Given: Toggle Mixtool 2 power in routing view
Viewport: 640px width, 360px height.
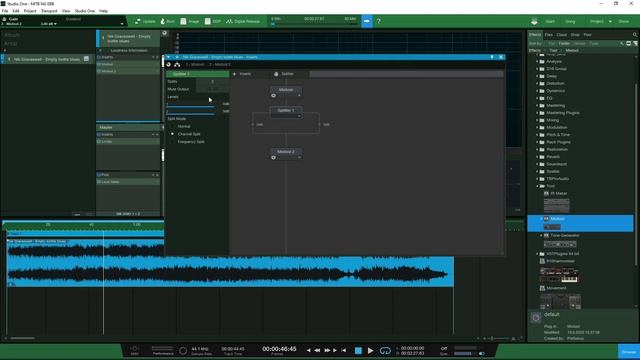Looking at the screenshot, I should pos(273,158).
